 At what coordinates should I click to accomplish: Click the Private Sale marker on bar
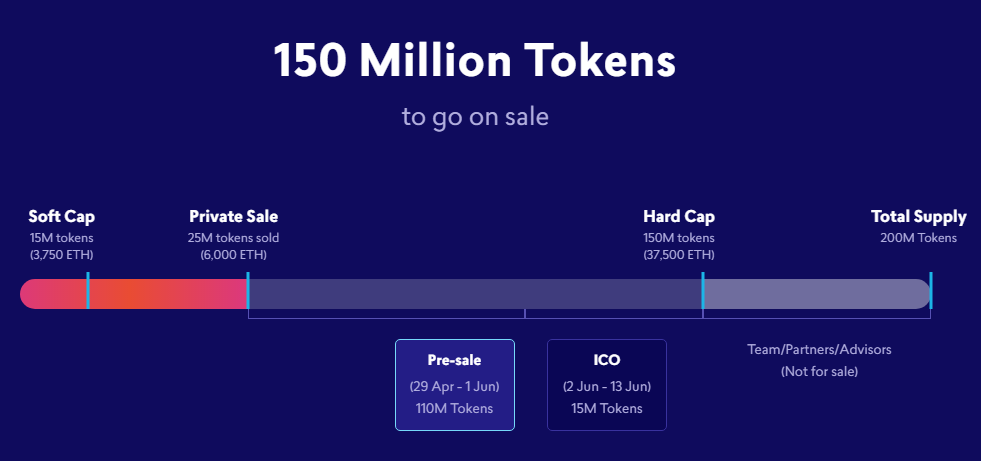pyautogui.click(x=247, y=292)
